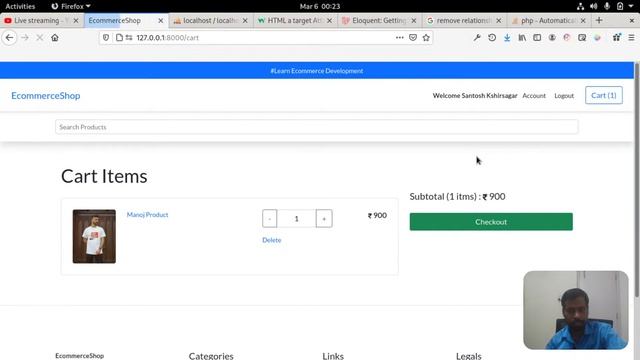The height and width of the screenshot is (360, 640).
Task: Click the Manoj Product thumbnail image
Action: 94,236
